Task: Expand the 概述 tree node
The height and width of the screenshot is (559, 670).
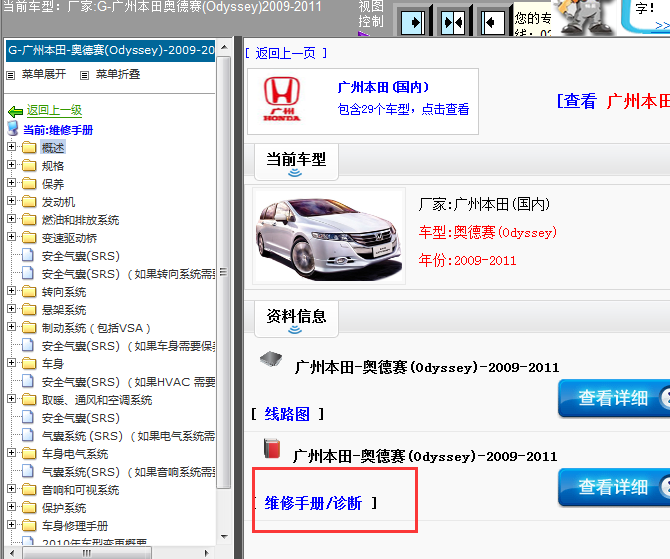Action: [12, 147]
